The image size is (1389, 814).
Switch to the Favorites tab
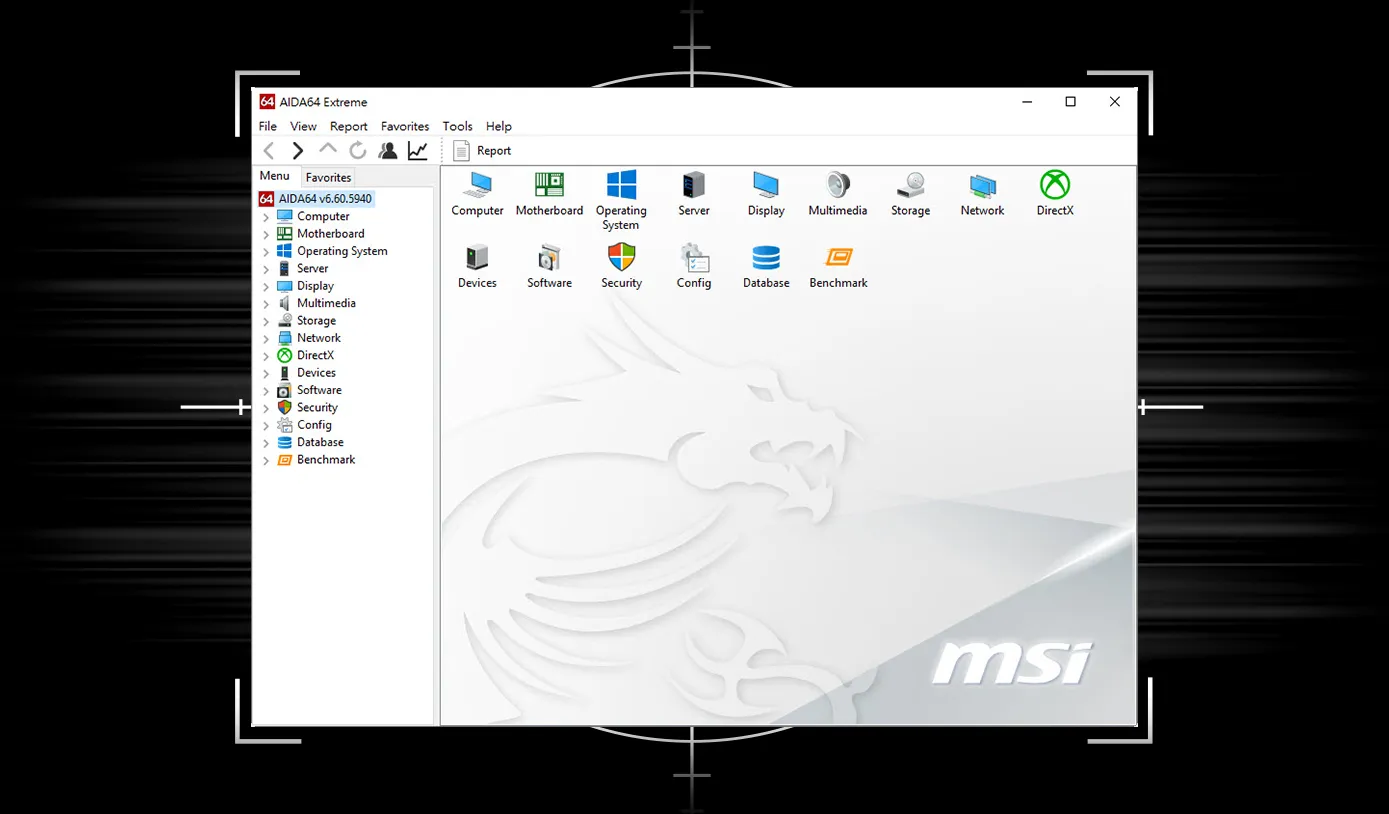[x=328, y=177]
